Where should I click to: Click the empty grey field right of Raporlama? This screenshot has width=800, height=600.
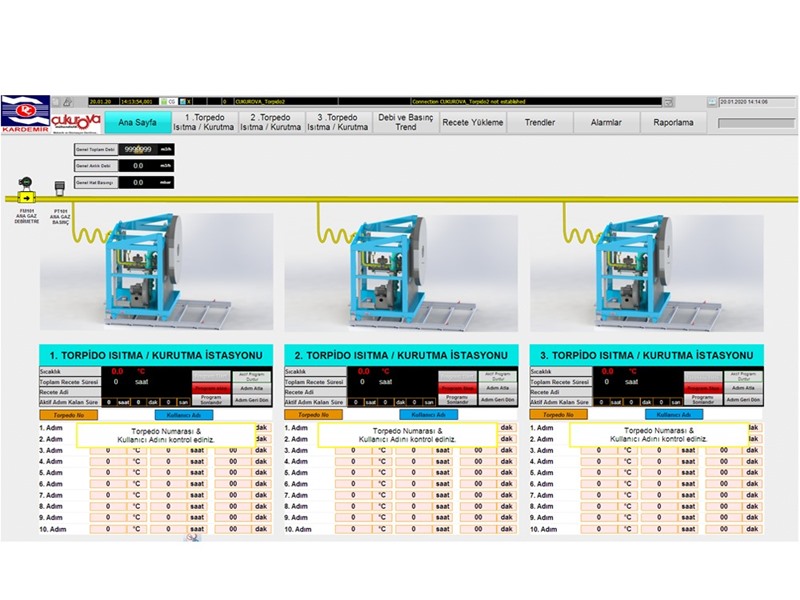(757, 123)
